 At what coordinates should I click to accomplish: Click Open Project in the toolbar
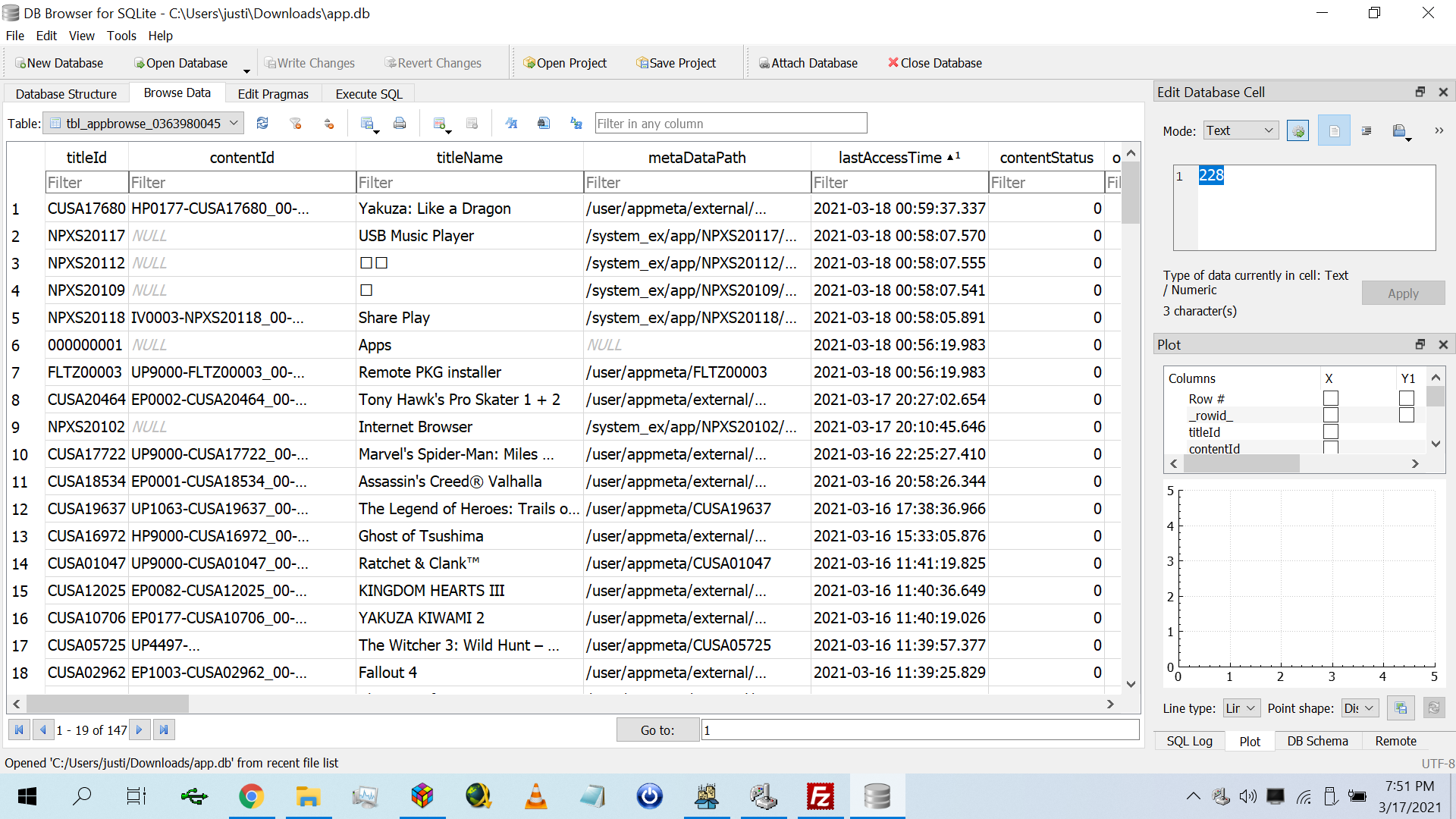[x=565, y=63]
